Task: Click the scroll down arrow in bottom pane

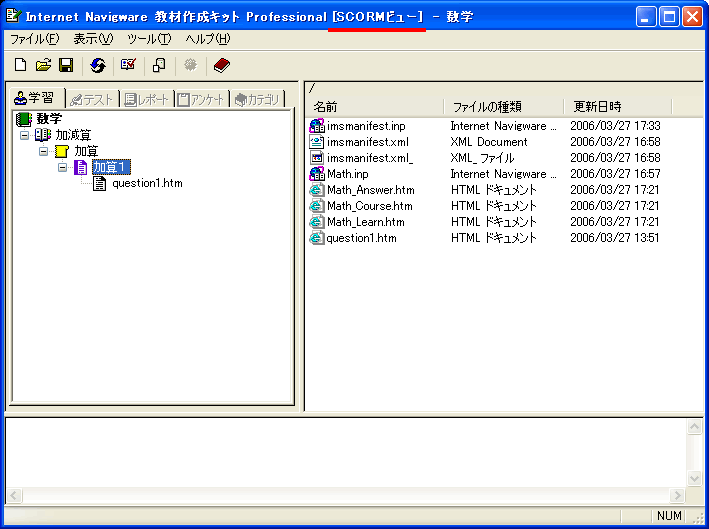Action: [694, 478]
